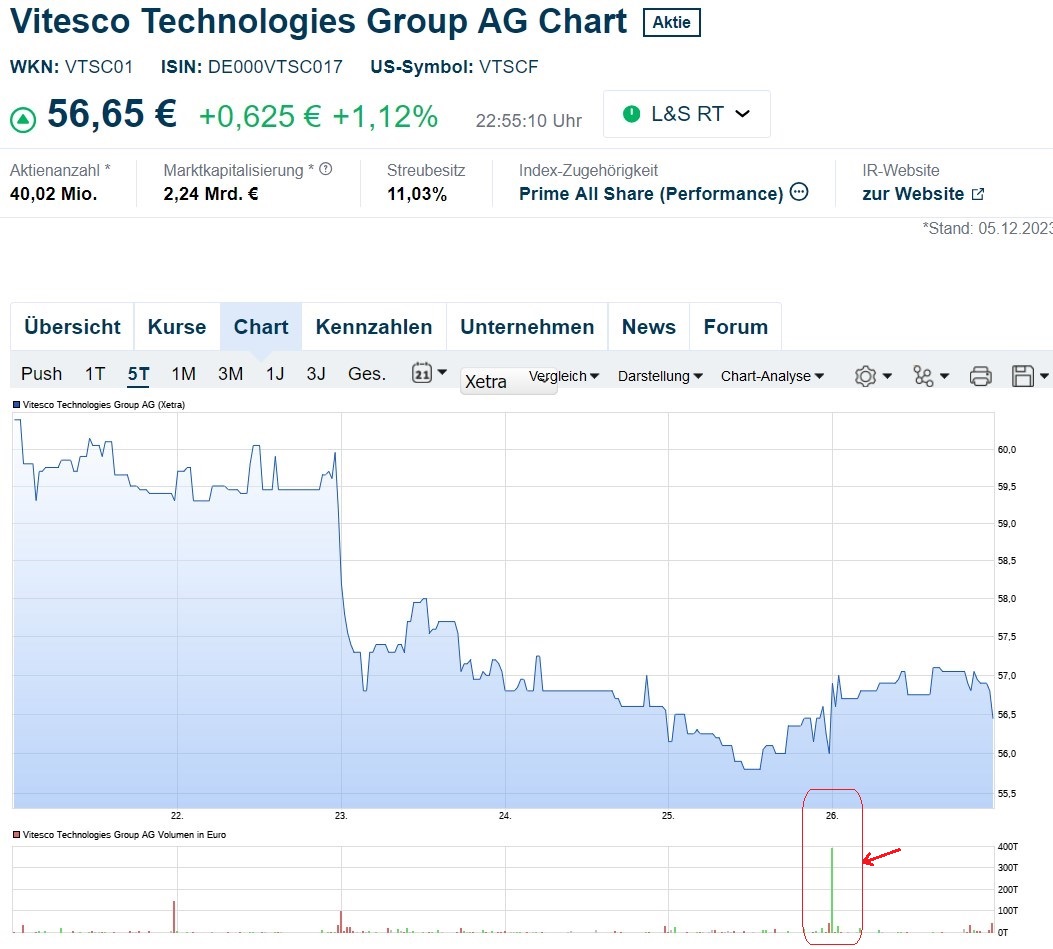Open the Unternehmen tab
This screenshot has height=949, width=1053.
click(527, 326)
